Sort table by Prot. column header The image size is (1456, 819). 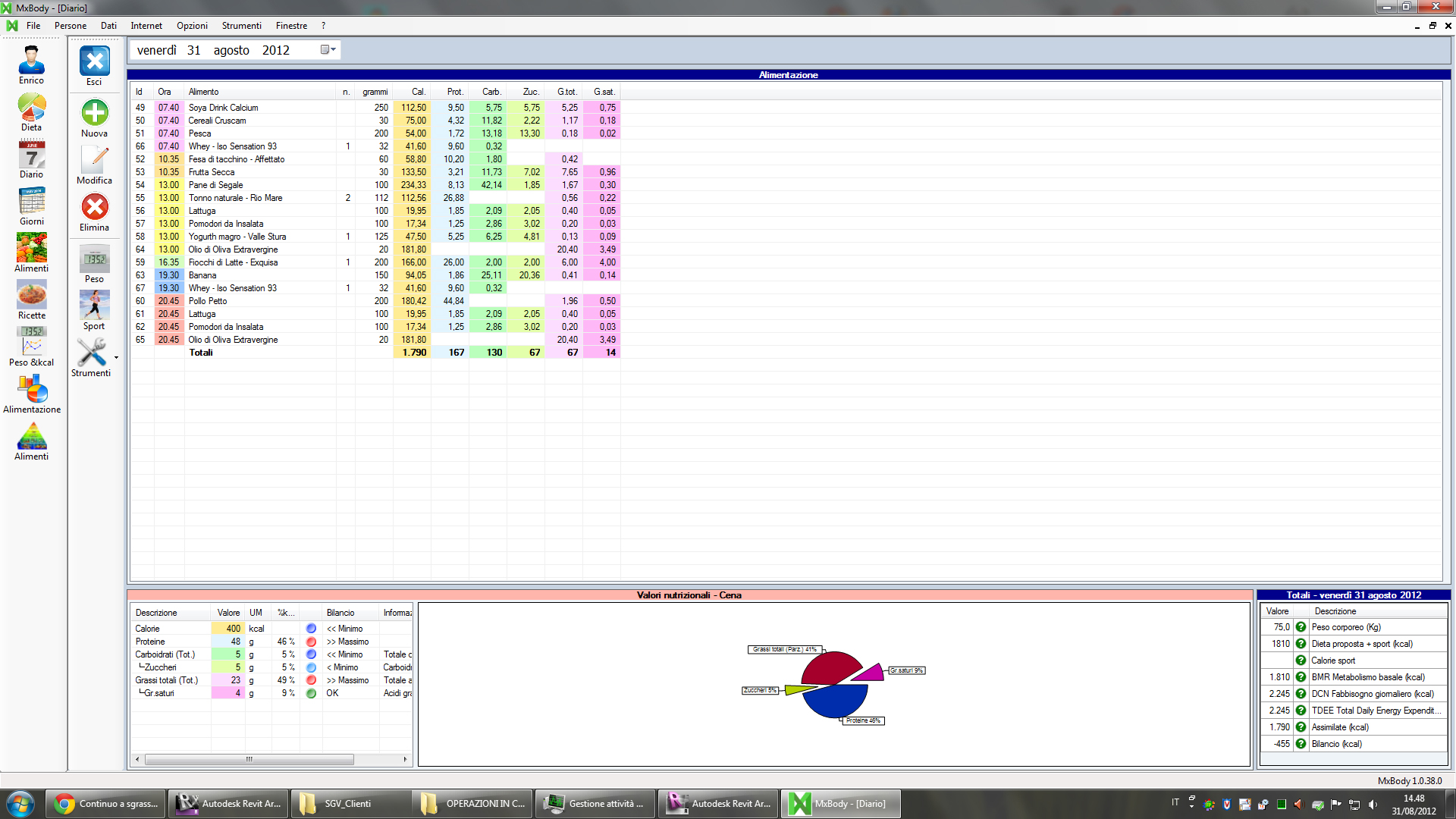450,92
